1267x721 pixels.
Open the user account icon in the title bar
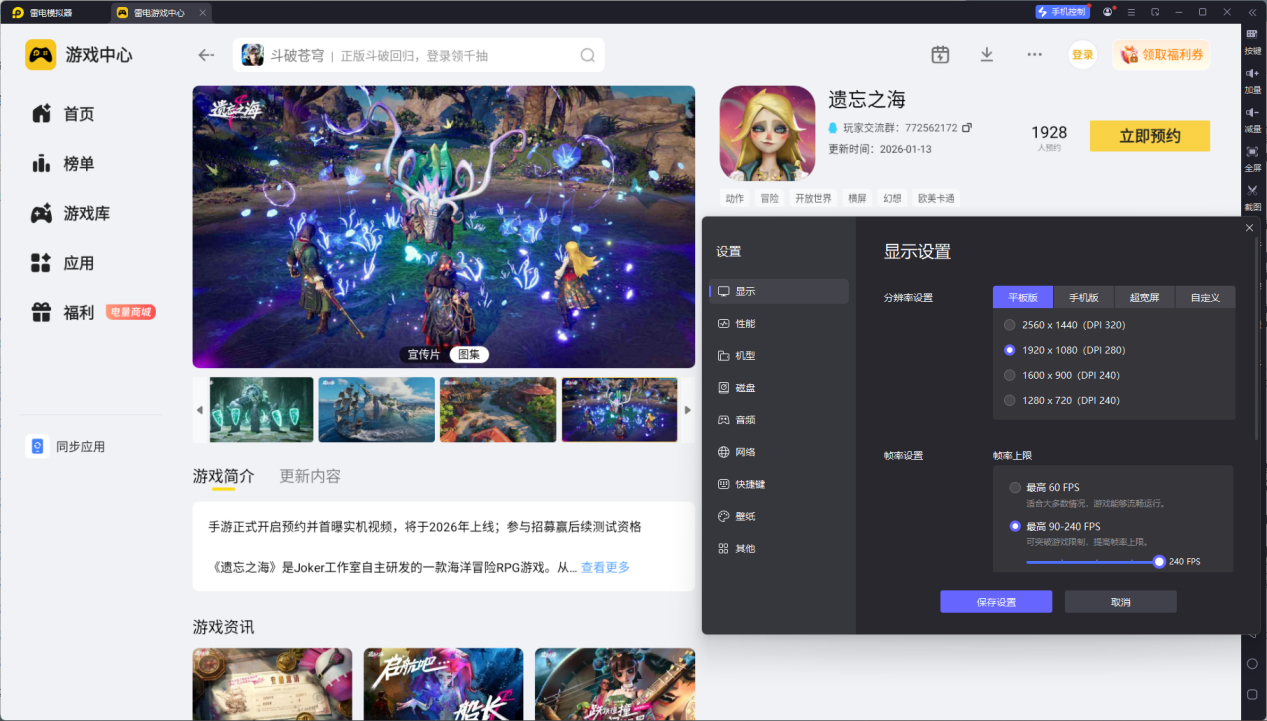point(1108,12)
